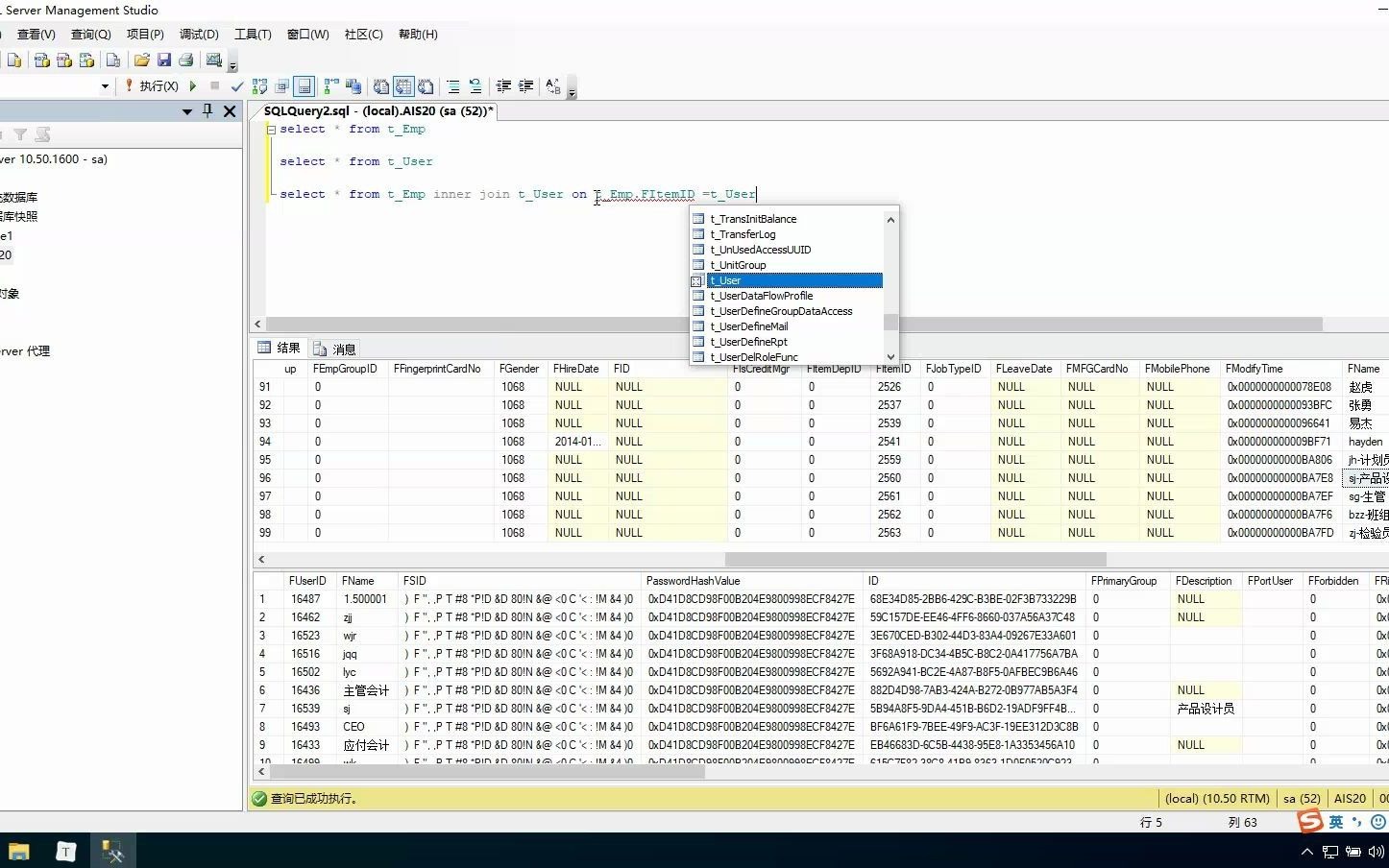Click the 执行(X) execute button
This screenshot has height=868, width=1389.
click(x=158, y=86)
